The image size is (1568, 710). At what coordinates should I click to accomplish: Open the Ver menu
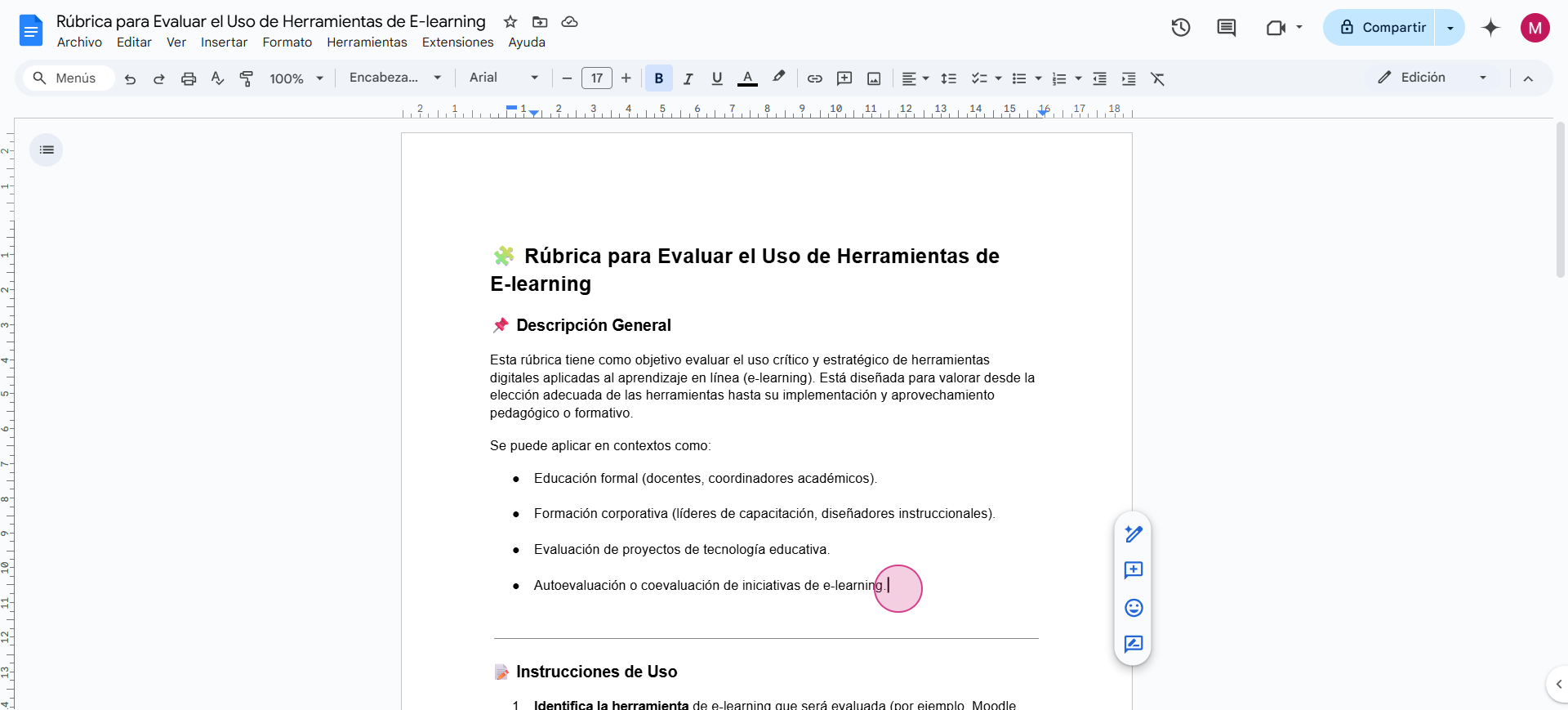tap(176, 42)
